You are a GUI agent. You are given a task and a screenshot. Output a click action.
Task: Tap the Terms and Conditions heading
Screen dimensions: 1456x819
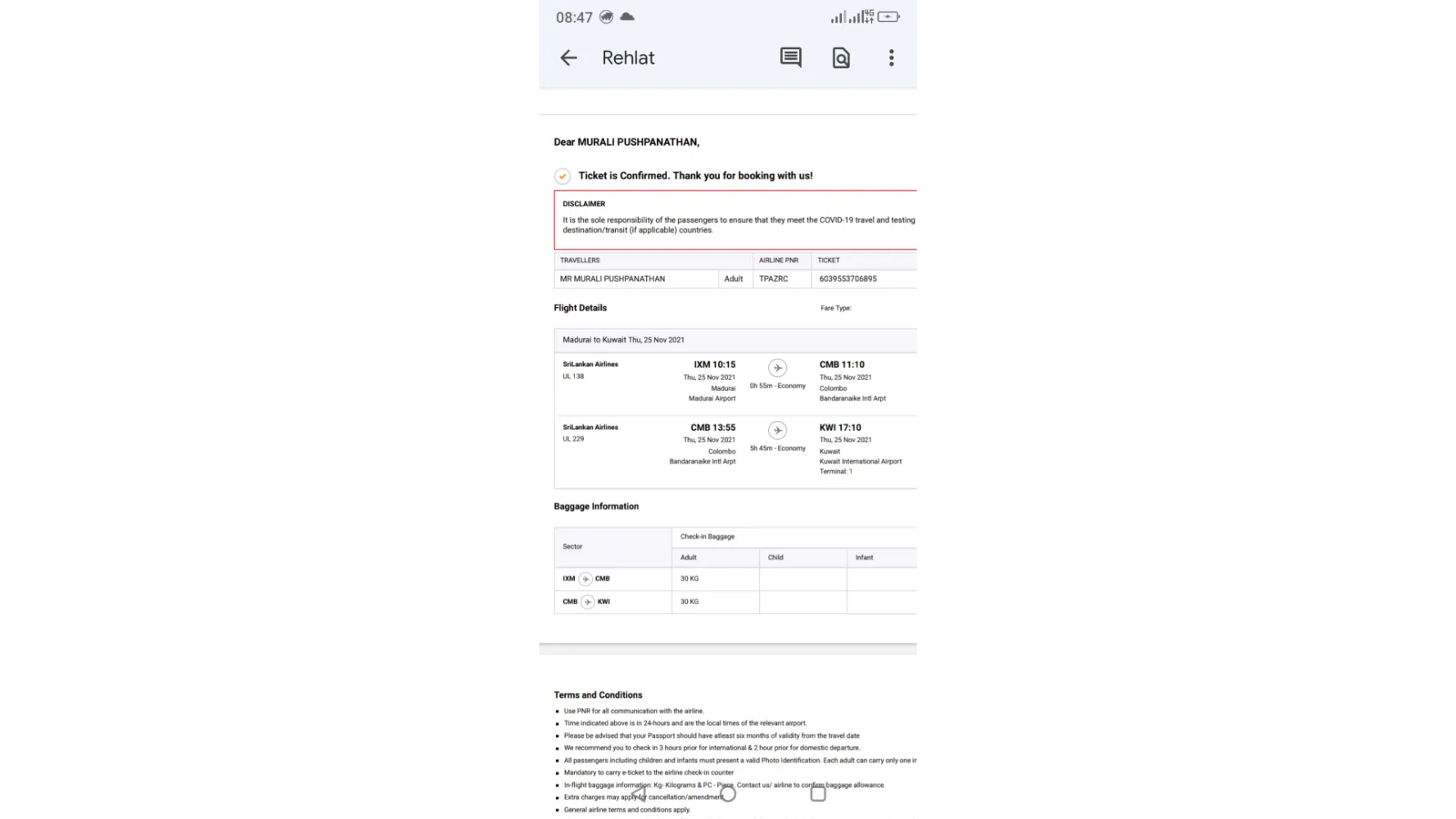598,695
